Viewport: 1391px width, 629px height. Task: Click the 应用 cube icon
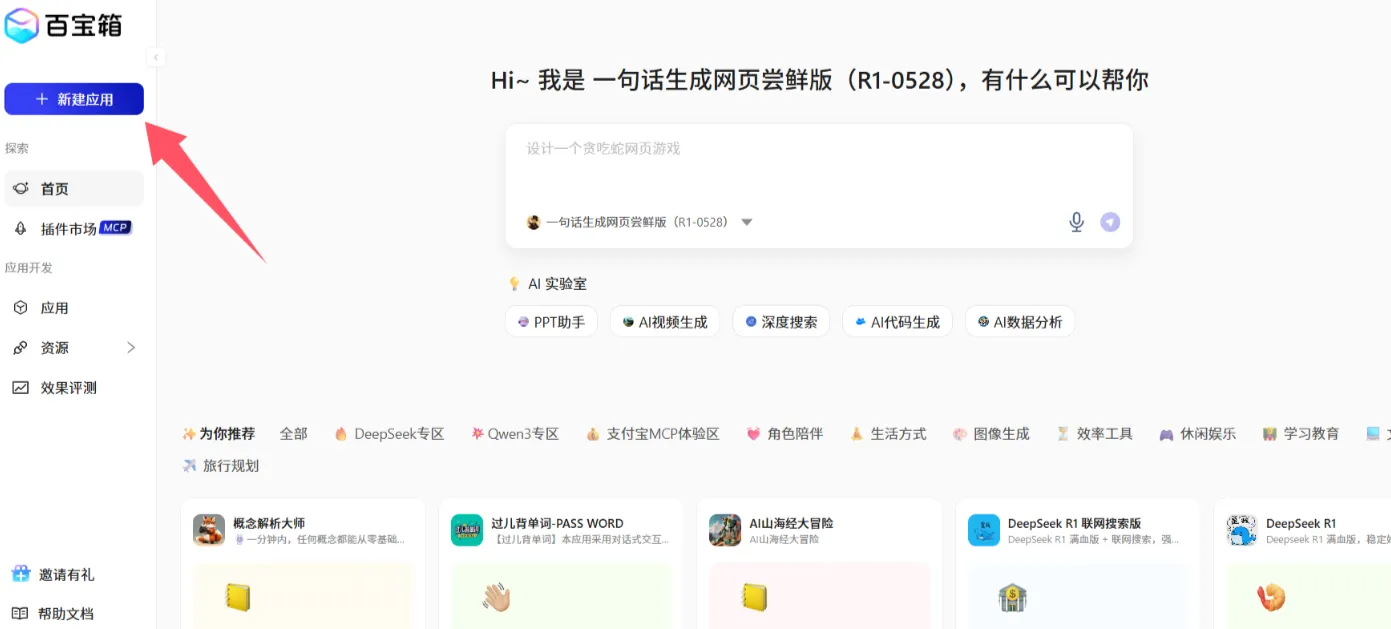coord(20,308)
